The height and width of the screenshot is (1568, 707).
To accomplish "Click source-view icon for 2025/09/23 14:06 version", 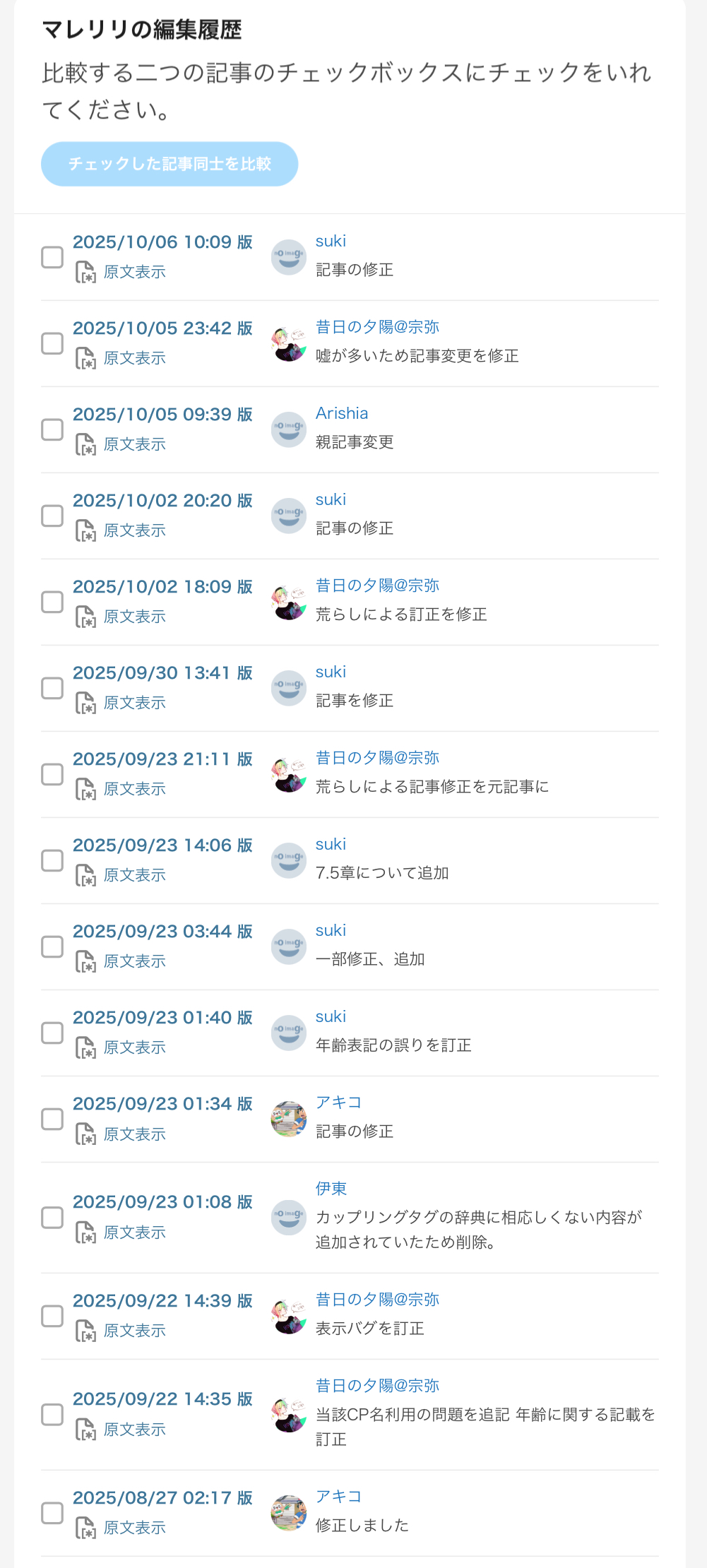I will (x=85, y=875).
